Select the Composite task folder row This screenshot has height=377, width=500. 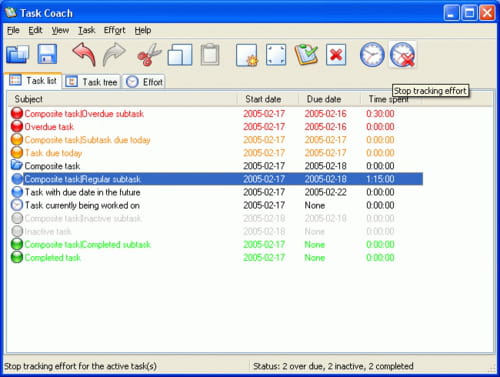pyautogui.click(x=215, y=166)
